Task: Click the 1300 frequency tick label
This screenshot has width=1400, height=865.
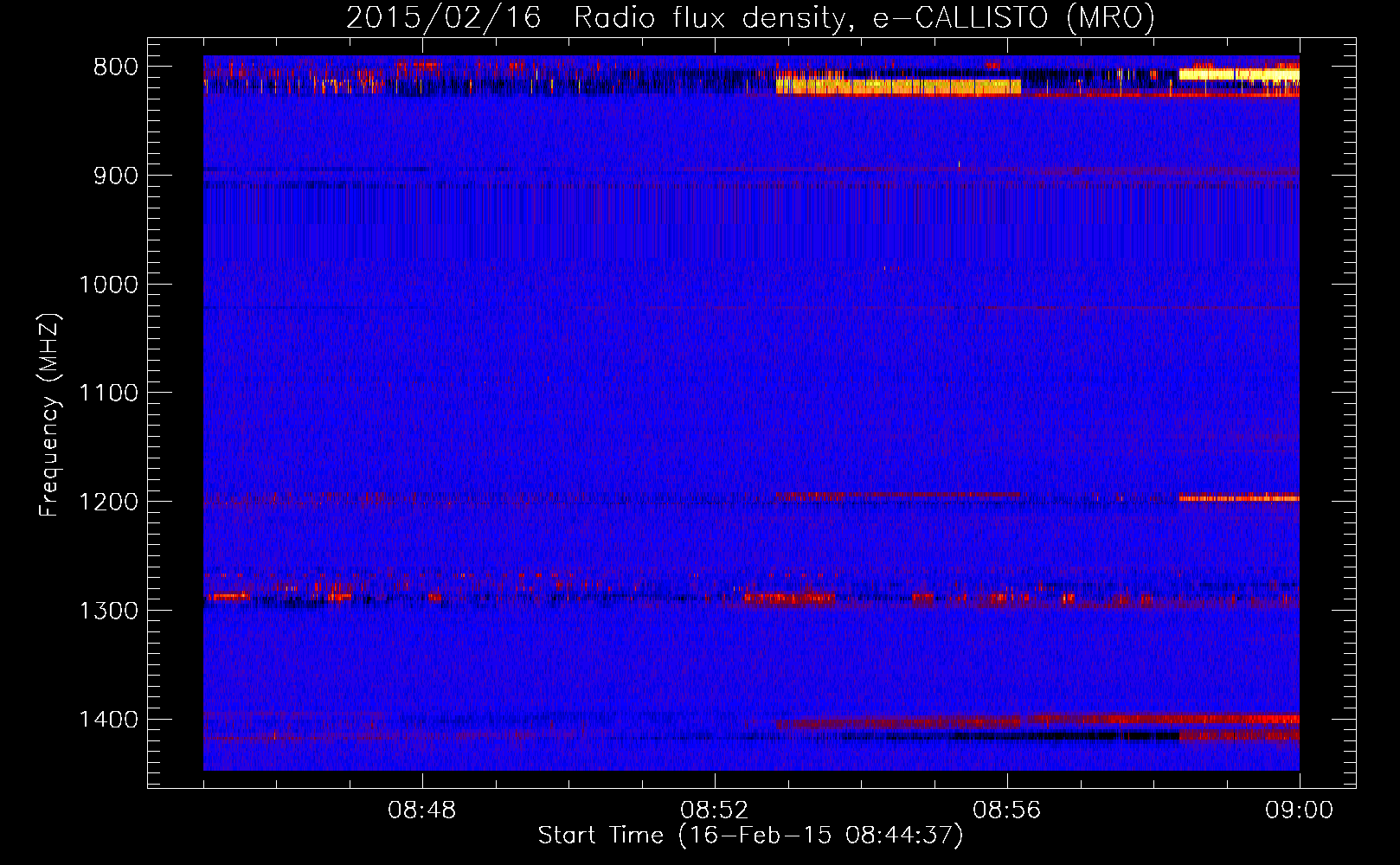Action: click(108, 612)
